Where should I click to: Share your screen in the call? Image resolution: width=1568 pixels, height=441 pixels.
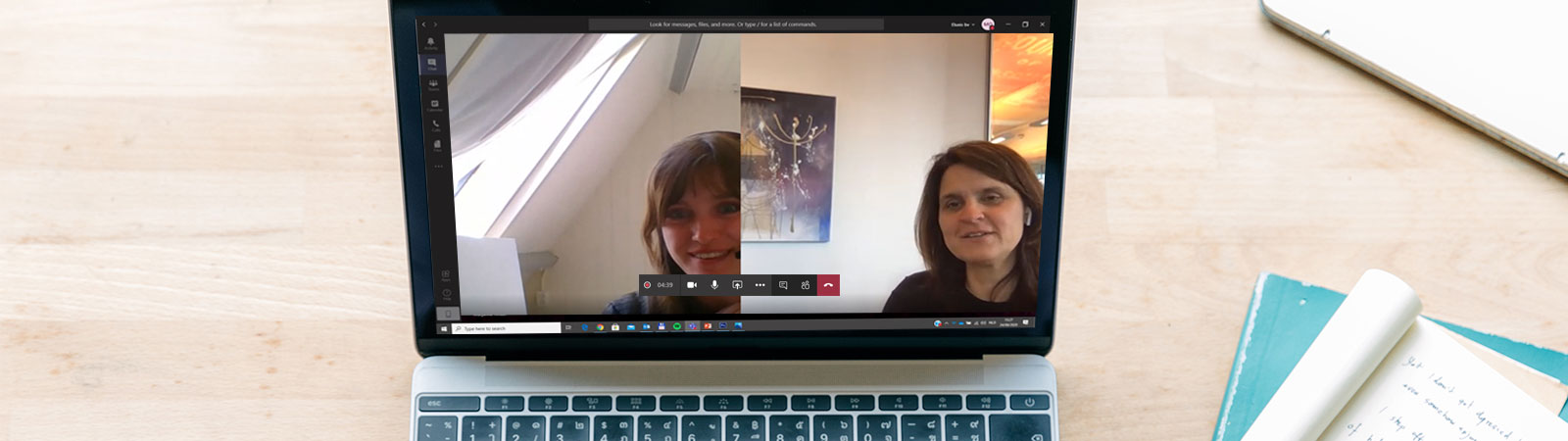click(737, 285)
